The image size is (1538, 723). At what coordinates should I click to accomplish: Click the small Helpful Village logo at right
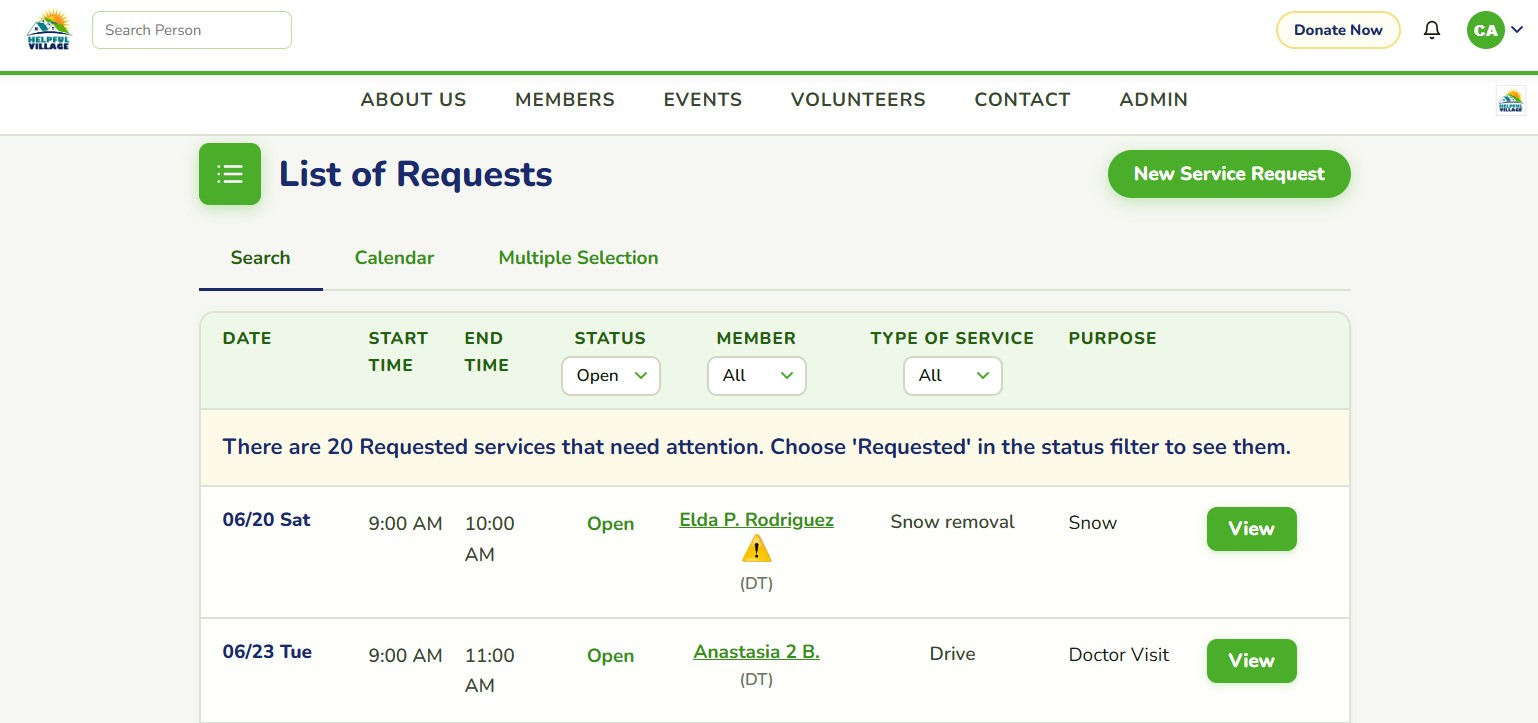[x=1510, y=101]
